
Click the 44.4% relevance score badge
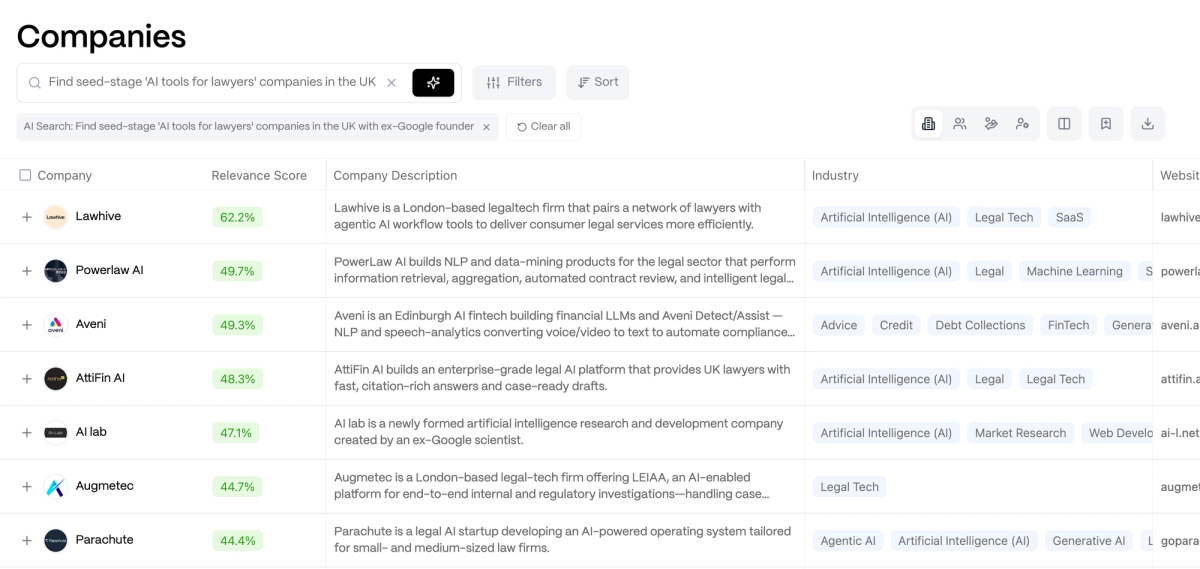tap(237, 541)
